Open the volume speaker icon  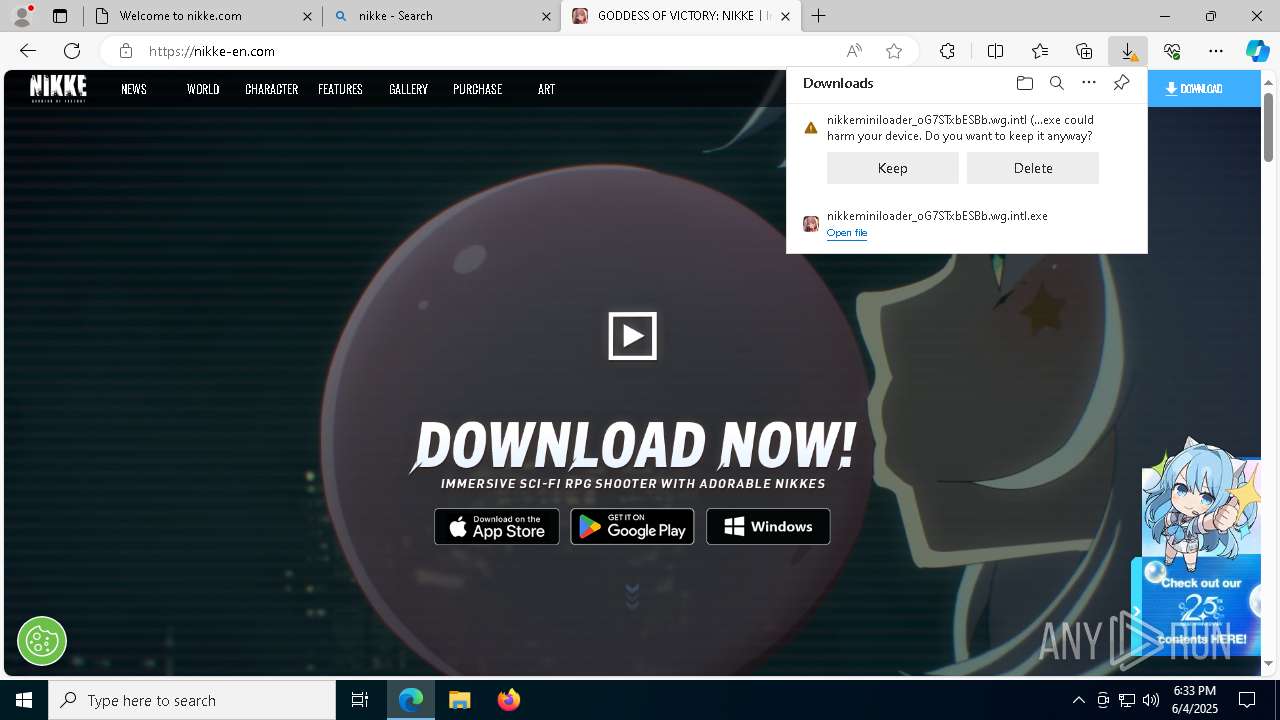coord(1150,700)
